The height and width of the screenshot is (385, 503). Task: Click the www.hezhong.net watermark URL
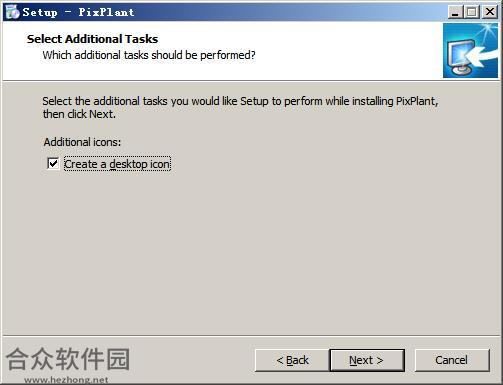click(66, 380)
